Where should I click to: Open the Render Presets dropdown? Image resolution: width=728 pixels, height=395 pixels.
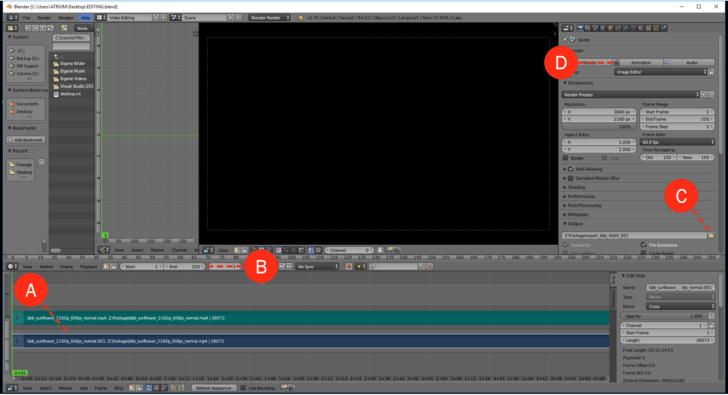pyautogui.click(x=630, y=95)
